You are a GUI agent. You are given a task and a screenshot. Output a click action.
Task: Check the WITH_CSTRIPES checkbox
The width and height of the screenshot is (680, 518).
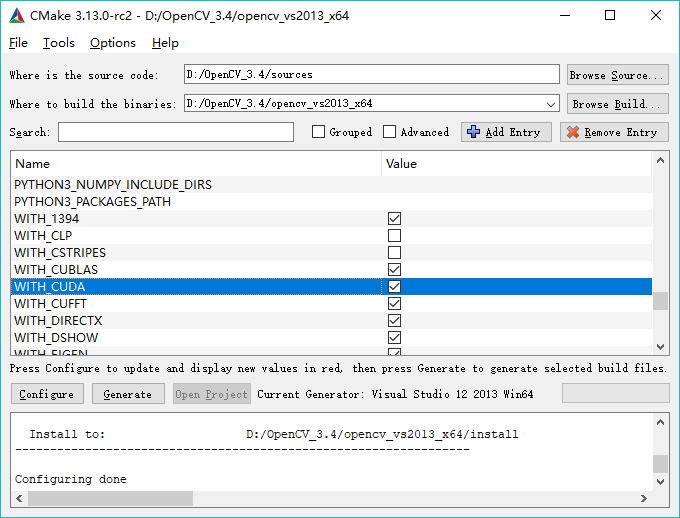pyautogui.click(x=394, y=252)
